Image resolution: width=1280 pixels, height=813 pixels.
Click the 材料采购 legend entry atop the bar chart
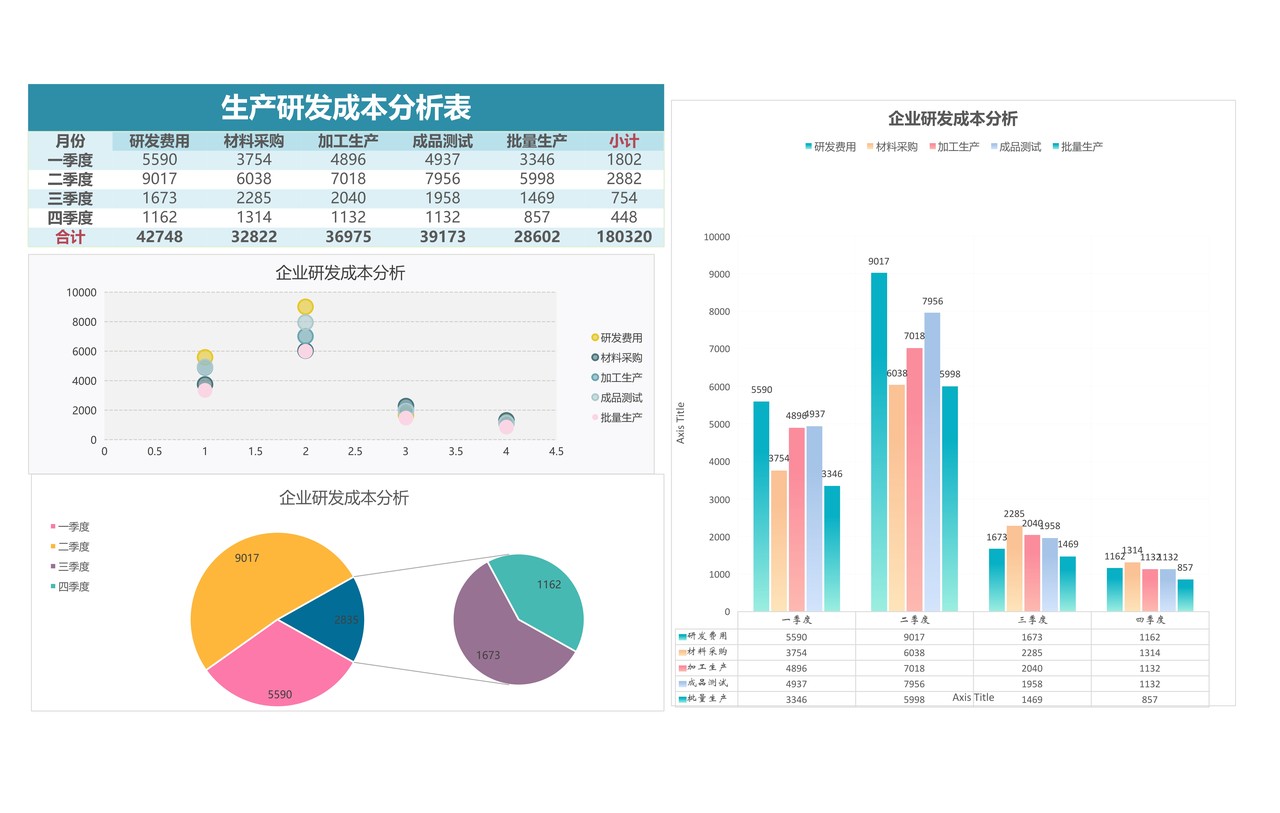pos(892,147)
